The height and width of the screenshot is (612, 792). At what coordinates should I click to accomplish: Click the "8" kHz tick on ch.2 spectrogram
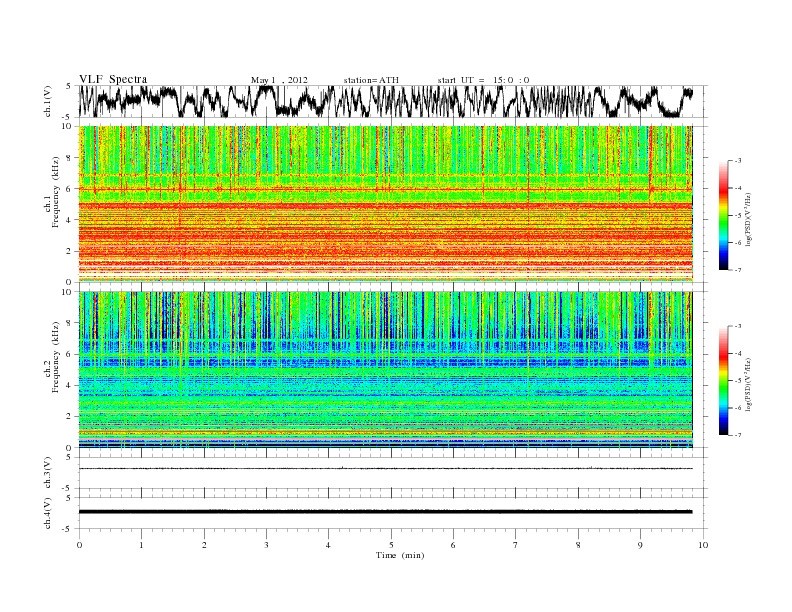pos(69,323)
